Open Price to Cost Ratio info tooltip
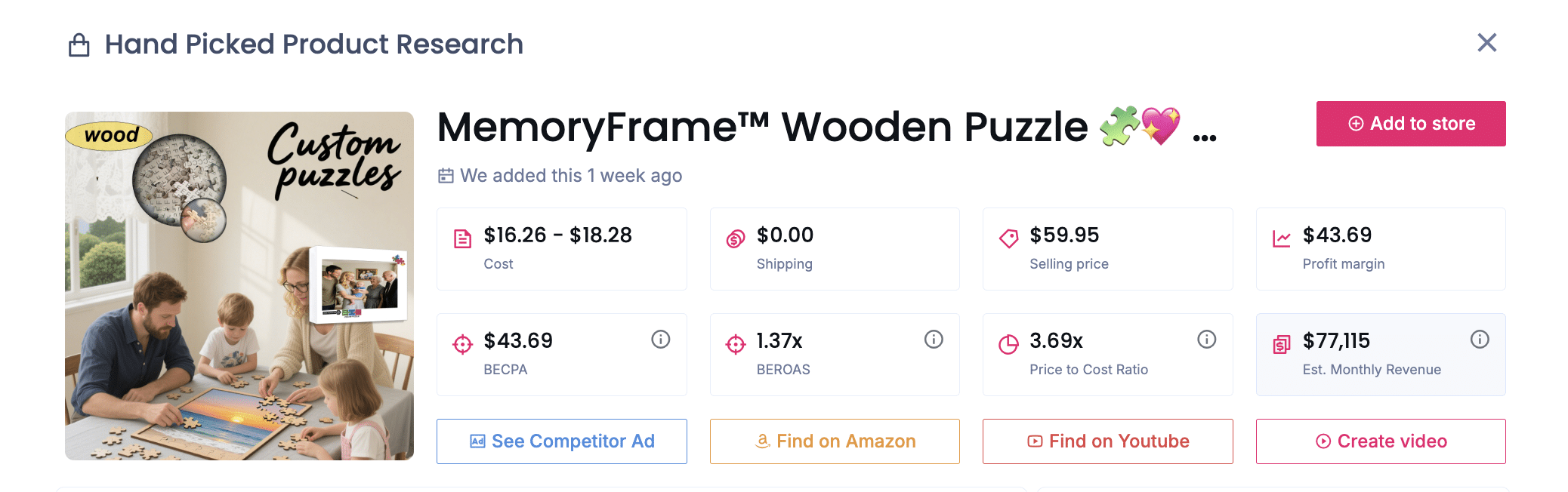 (x=1206, y=340)
